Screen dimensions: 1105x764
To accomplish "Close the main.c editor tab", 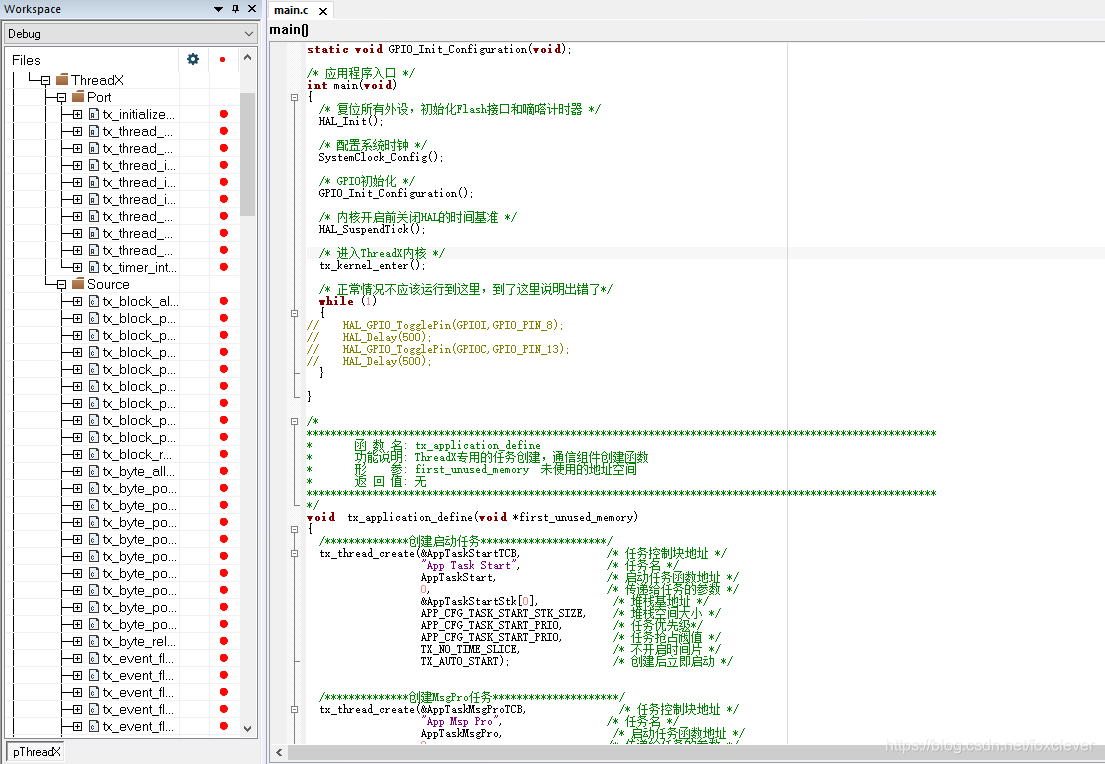I will tap(322, 11).
